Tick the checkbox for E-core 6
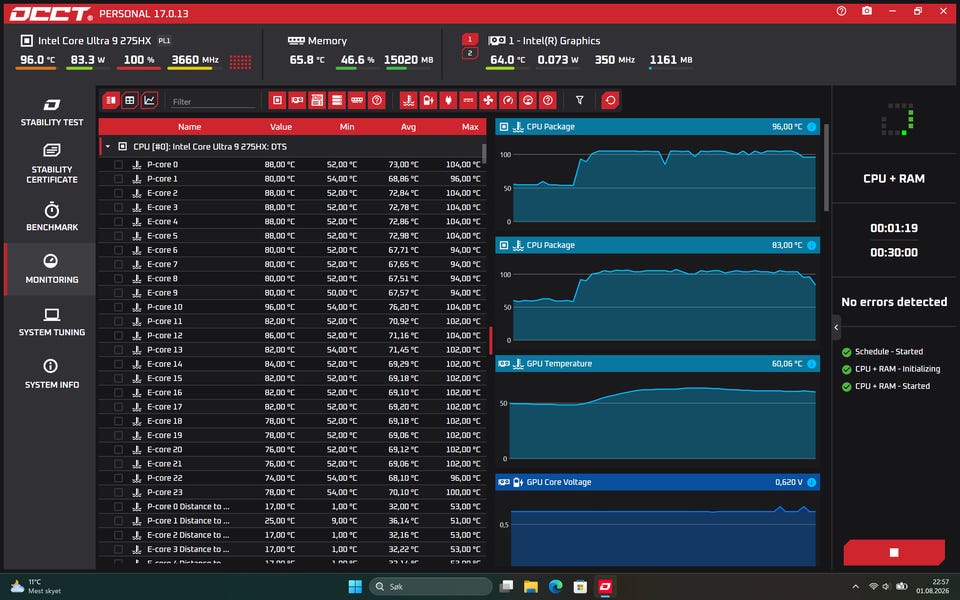The width and height of the screenshot is (960, 600). tap(119, 250)
